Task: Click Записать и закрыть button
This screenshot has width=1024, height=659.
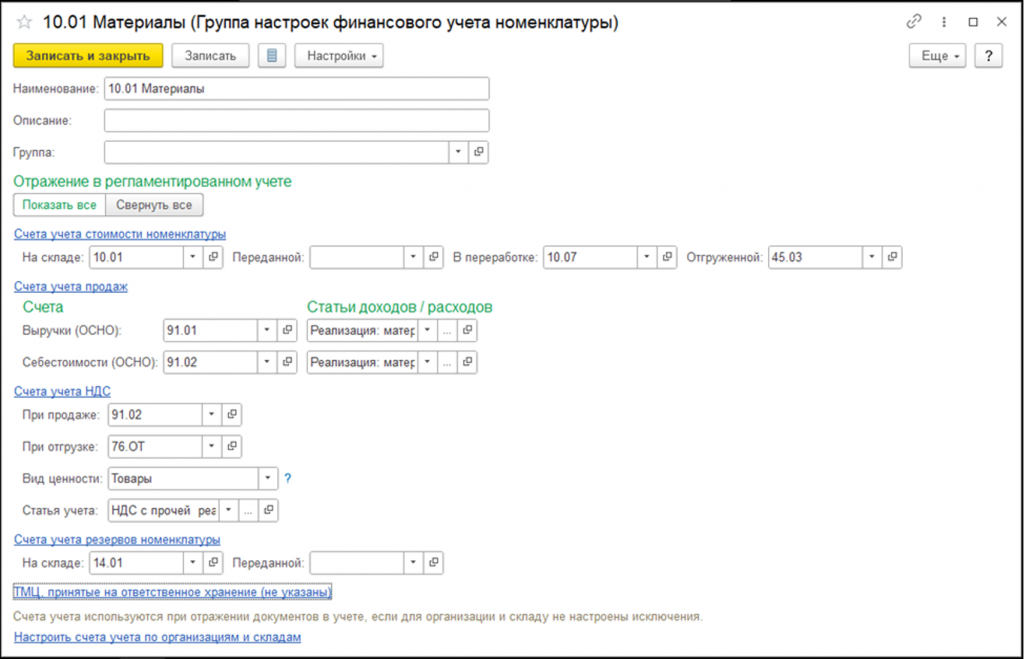Action: 88,56
